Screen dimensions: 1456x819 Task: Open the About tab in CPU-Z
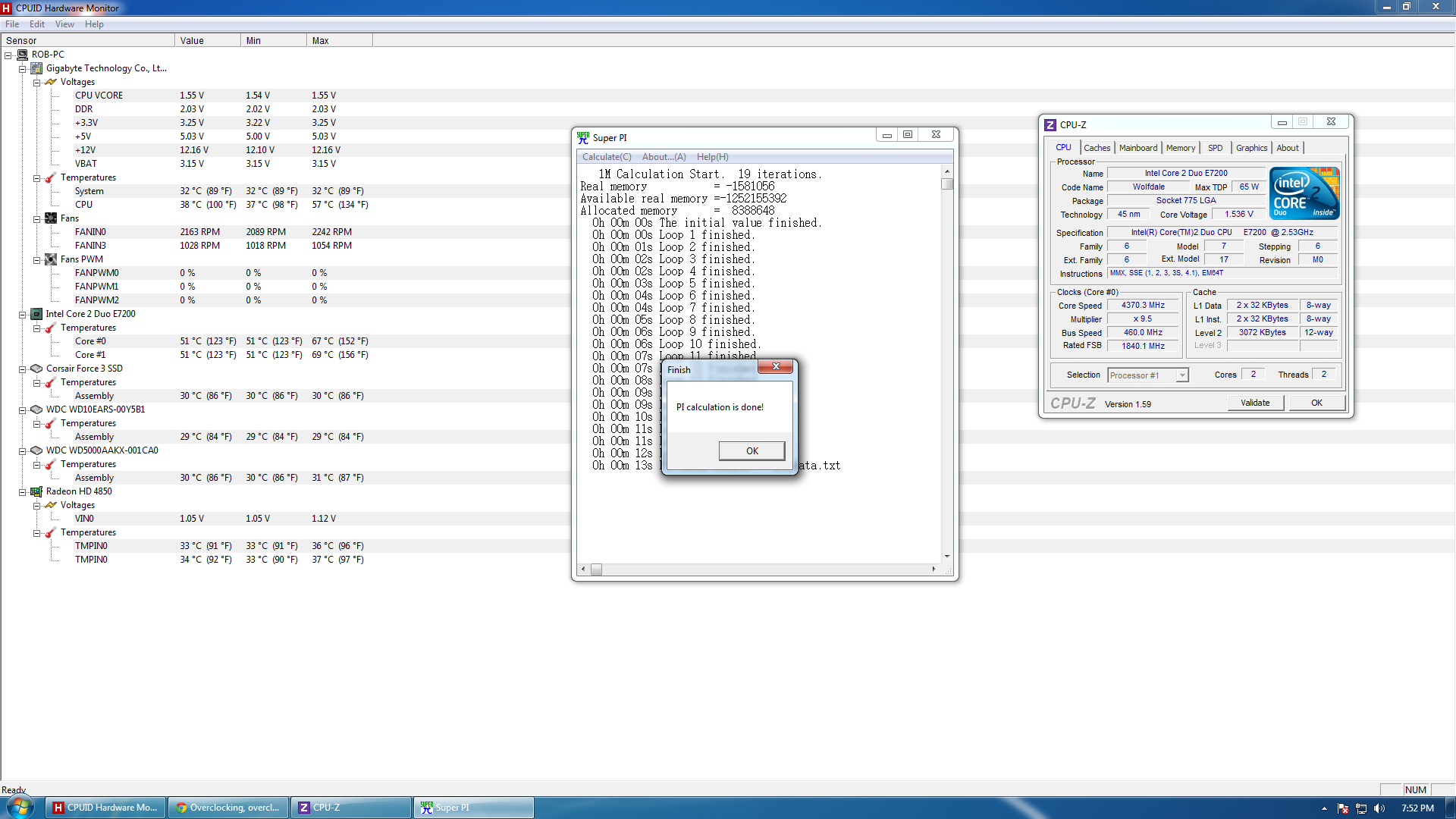[1287, 148]
